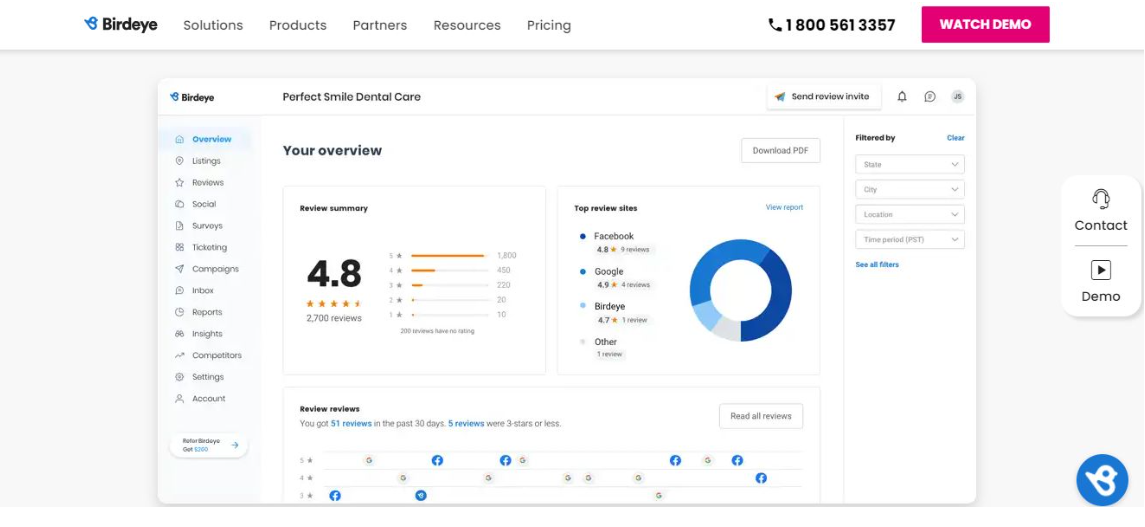This screenshot has width=1145, height=527.
Task: Click the 4-star rating bar
Action: click(450, 270)
